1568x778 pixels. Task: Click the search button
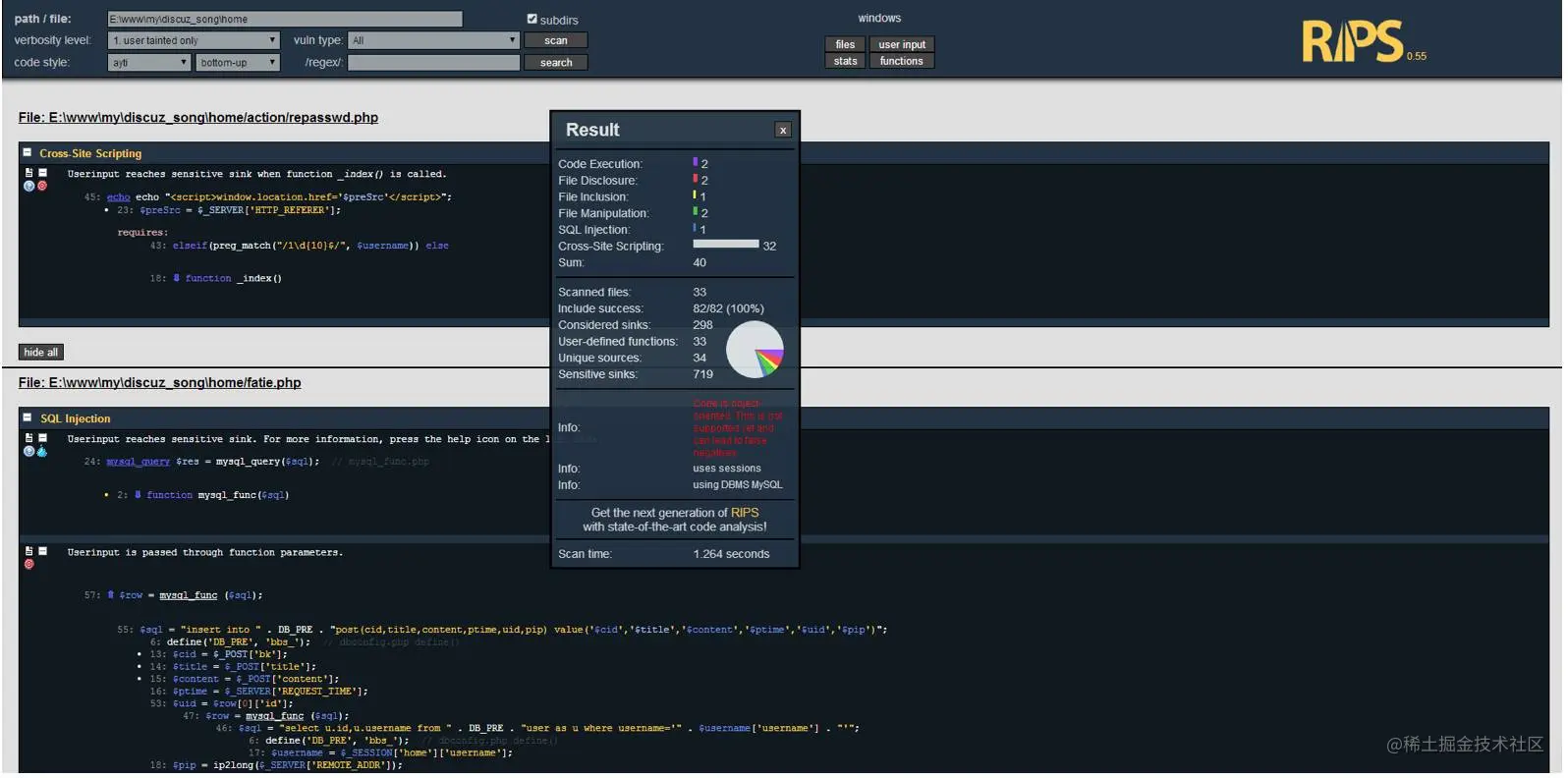[556, 62]
